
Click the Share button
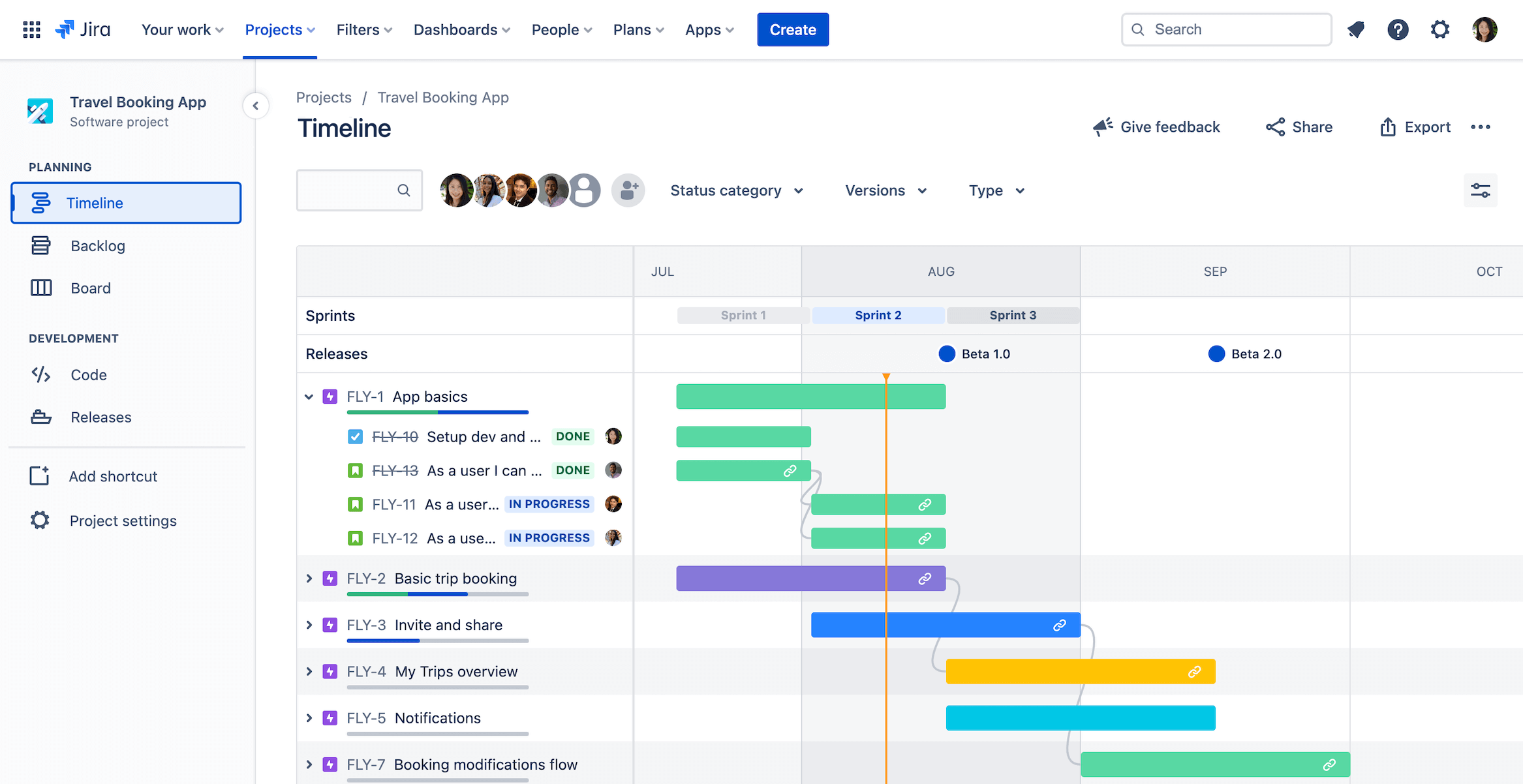pos(1299,126)
